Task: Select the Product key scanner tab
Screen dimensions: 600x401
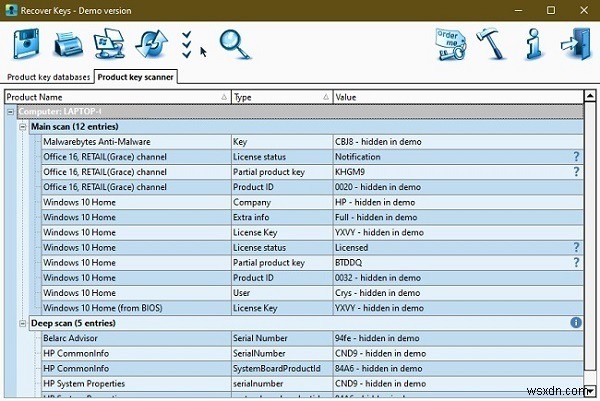Action: 135,77
